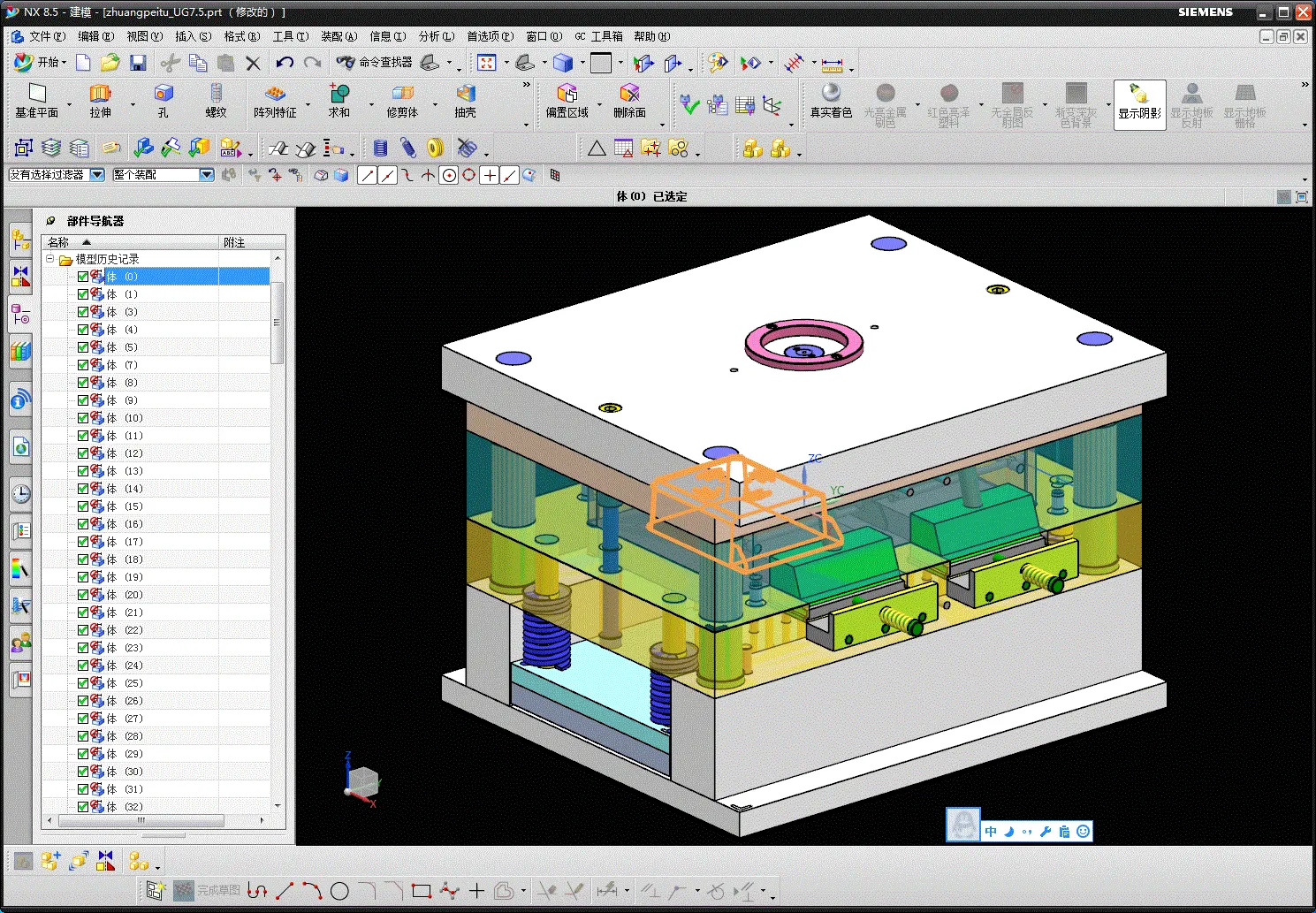Uncheck the checkbox for 体 (15)
1316x913 pixels.
[83, 506]
